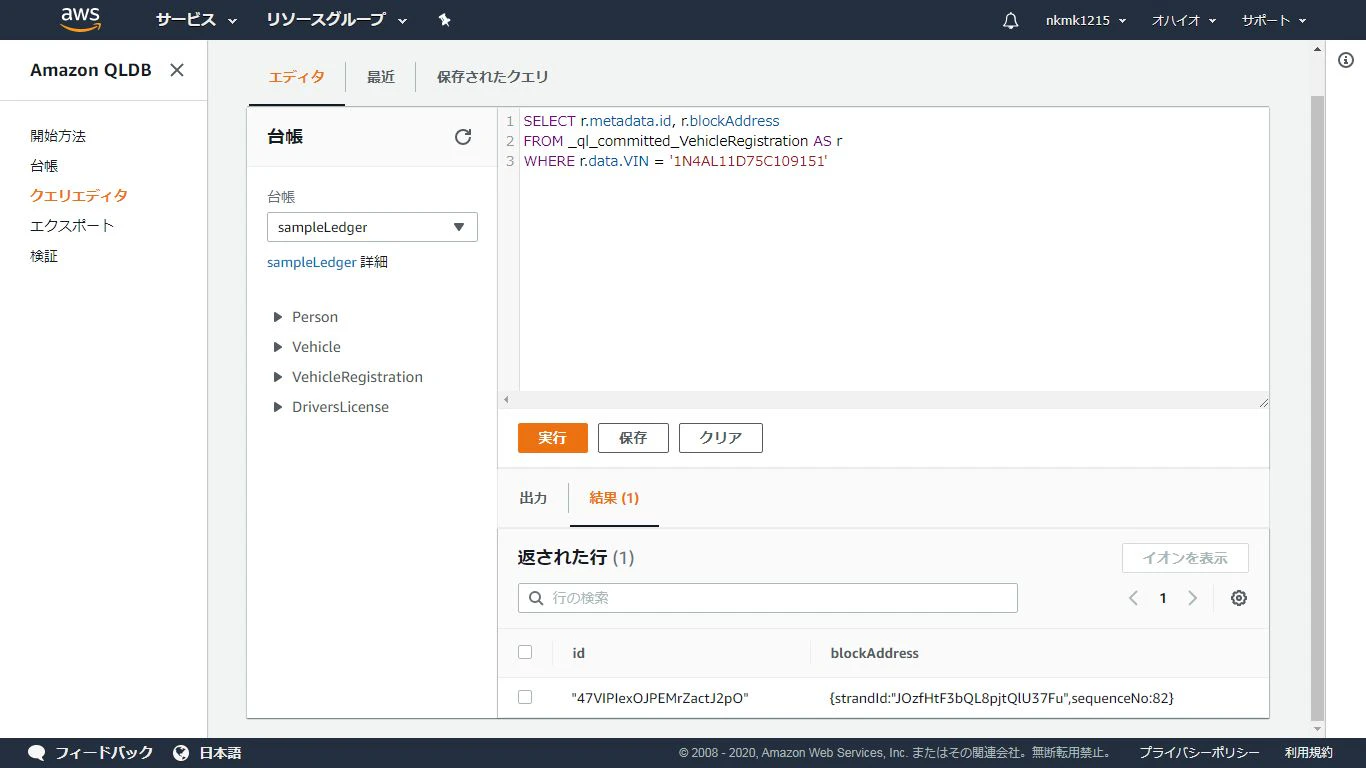The height and width of the screenshot is (768, 1366).
Task: Go to next results page
Action: [x=1192, y=598]
